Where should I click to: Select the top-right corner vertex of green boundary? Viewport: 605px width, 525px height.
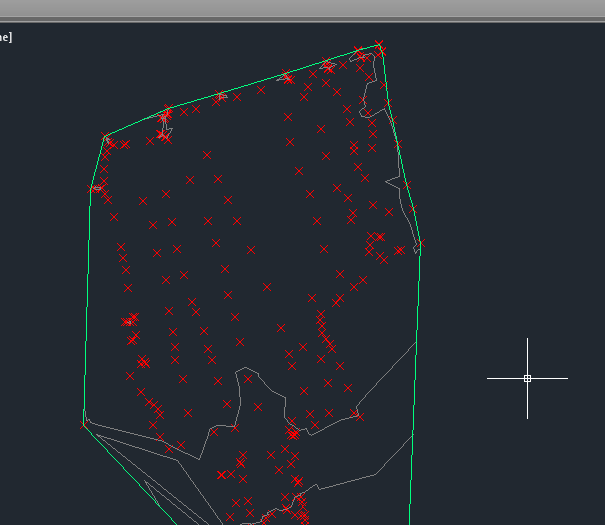pos(381,45)
